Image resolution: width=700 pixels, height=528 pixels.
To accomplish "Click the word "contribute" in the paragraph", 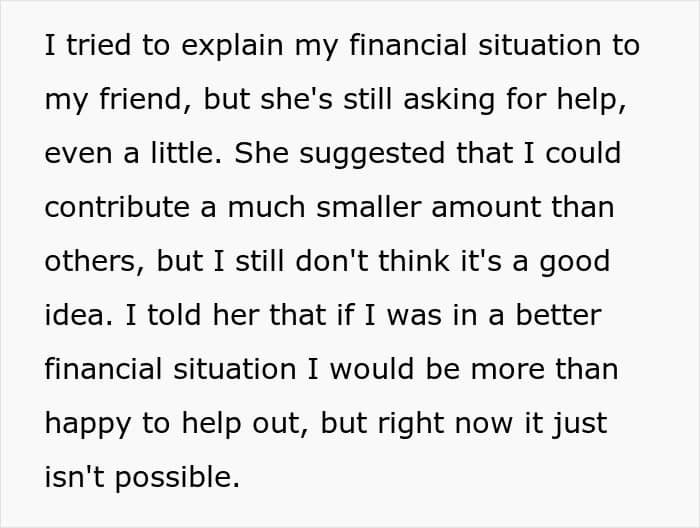I will pyautogui.click(x=117, y=208).
